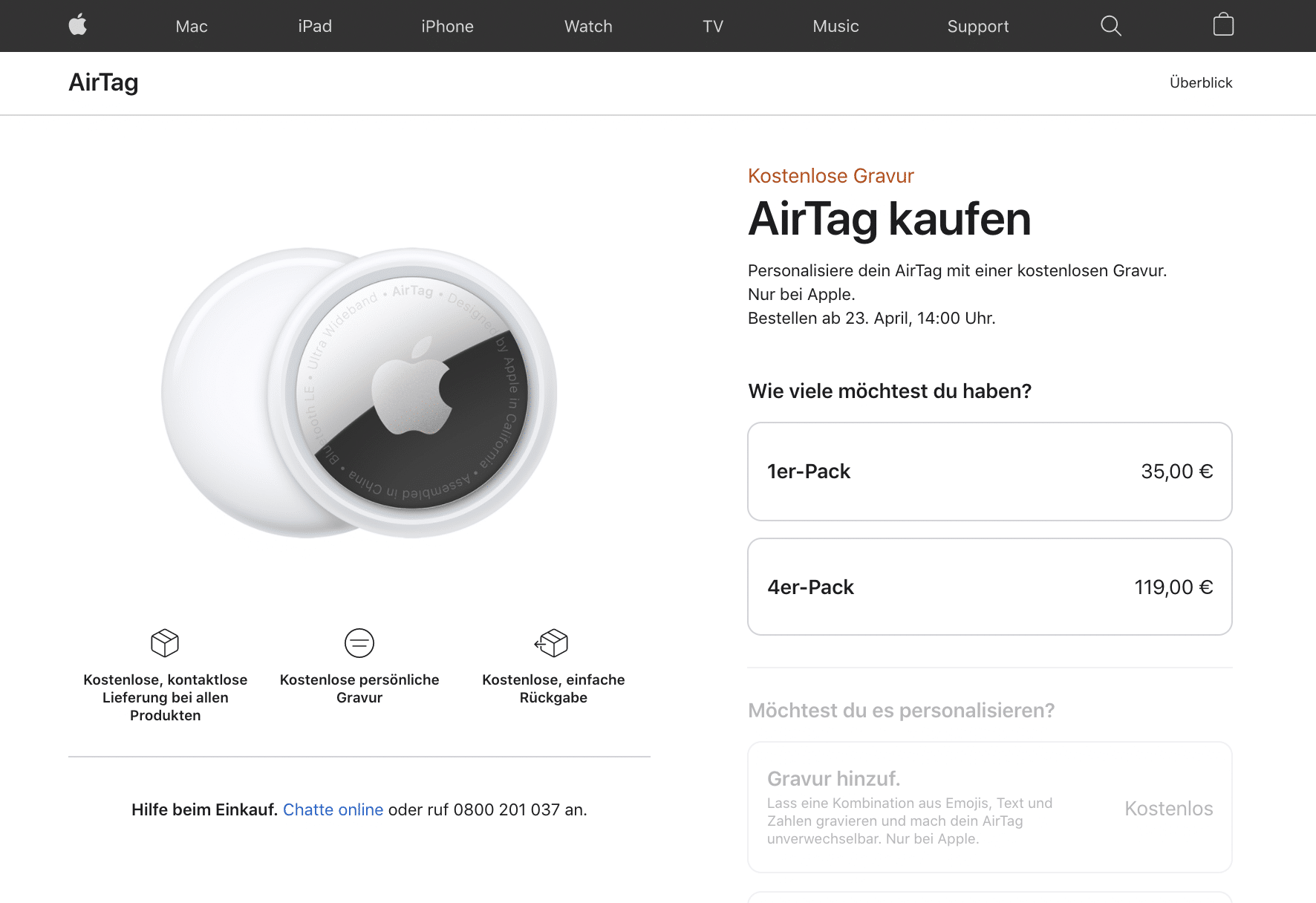Viewport: 1316px width, 903px height.
Task: Open the Überblick link
Action: pyautogui.click(x=1200, y=82)
